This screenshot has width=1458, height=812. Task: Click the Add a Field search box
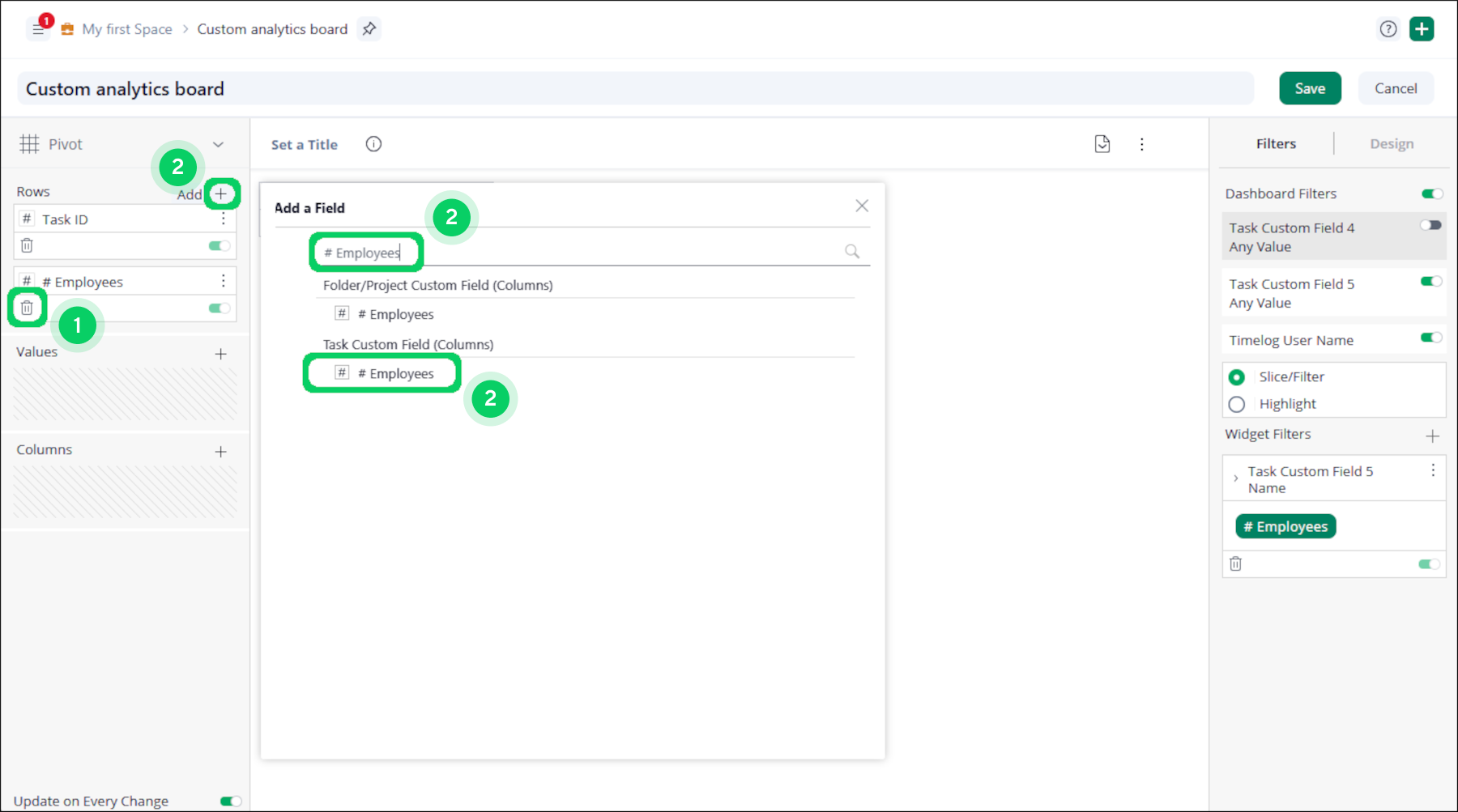pyautogui.click(x=583, y=253)
